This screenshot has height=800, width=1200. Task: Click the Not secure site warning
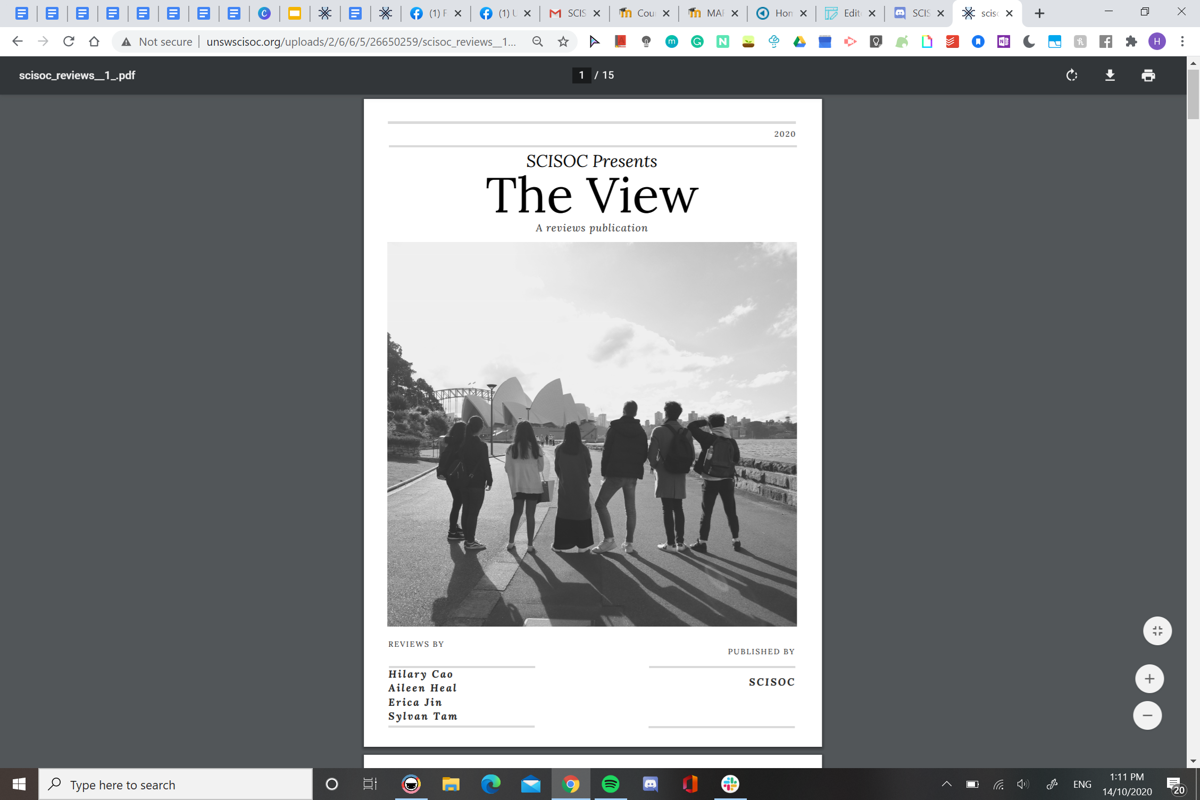155,42
